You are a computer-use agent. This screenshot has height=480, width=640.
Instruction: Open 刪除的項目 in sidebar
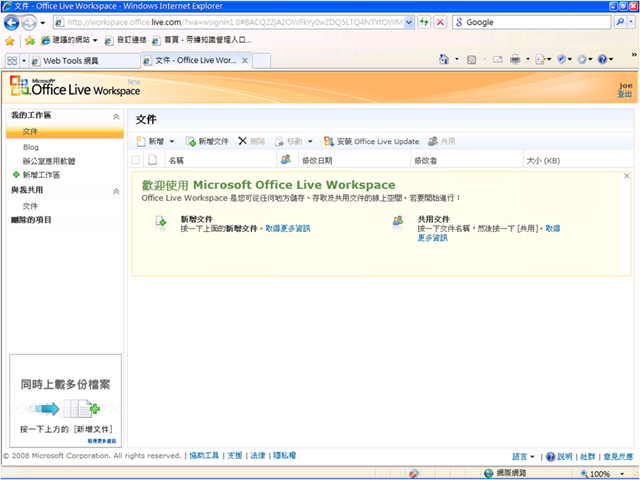pos(31,220)
